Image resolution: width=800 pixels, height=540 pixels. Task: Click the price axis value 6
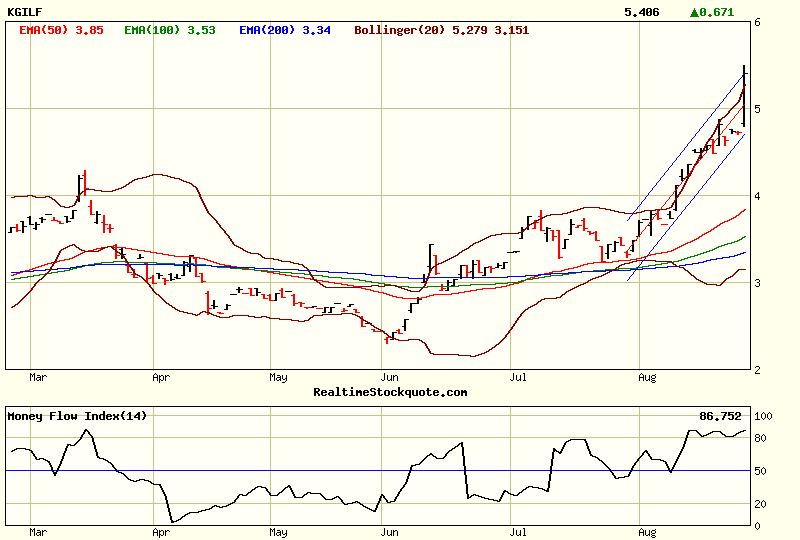coord(757,22)
